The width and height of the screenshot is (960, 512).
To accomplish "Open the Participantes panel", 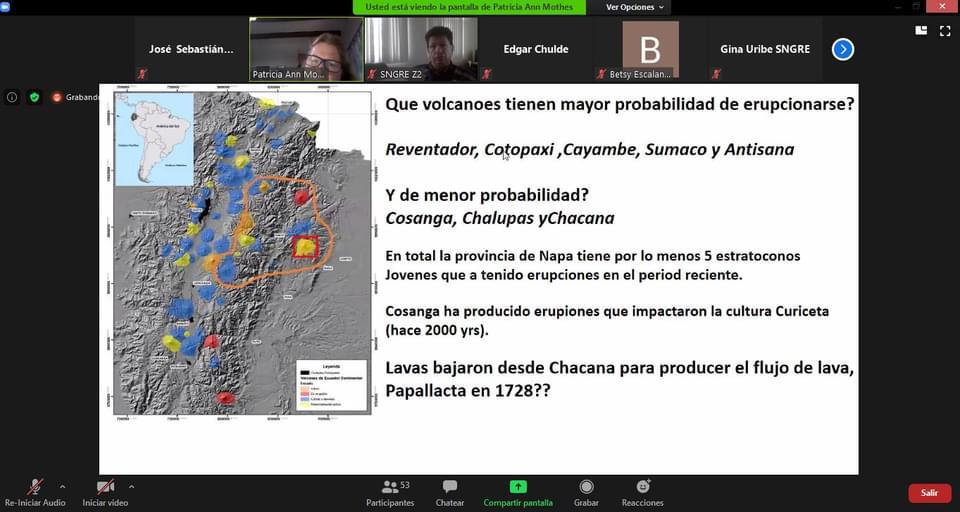I will pyautogui.click(x=390, y=494).
